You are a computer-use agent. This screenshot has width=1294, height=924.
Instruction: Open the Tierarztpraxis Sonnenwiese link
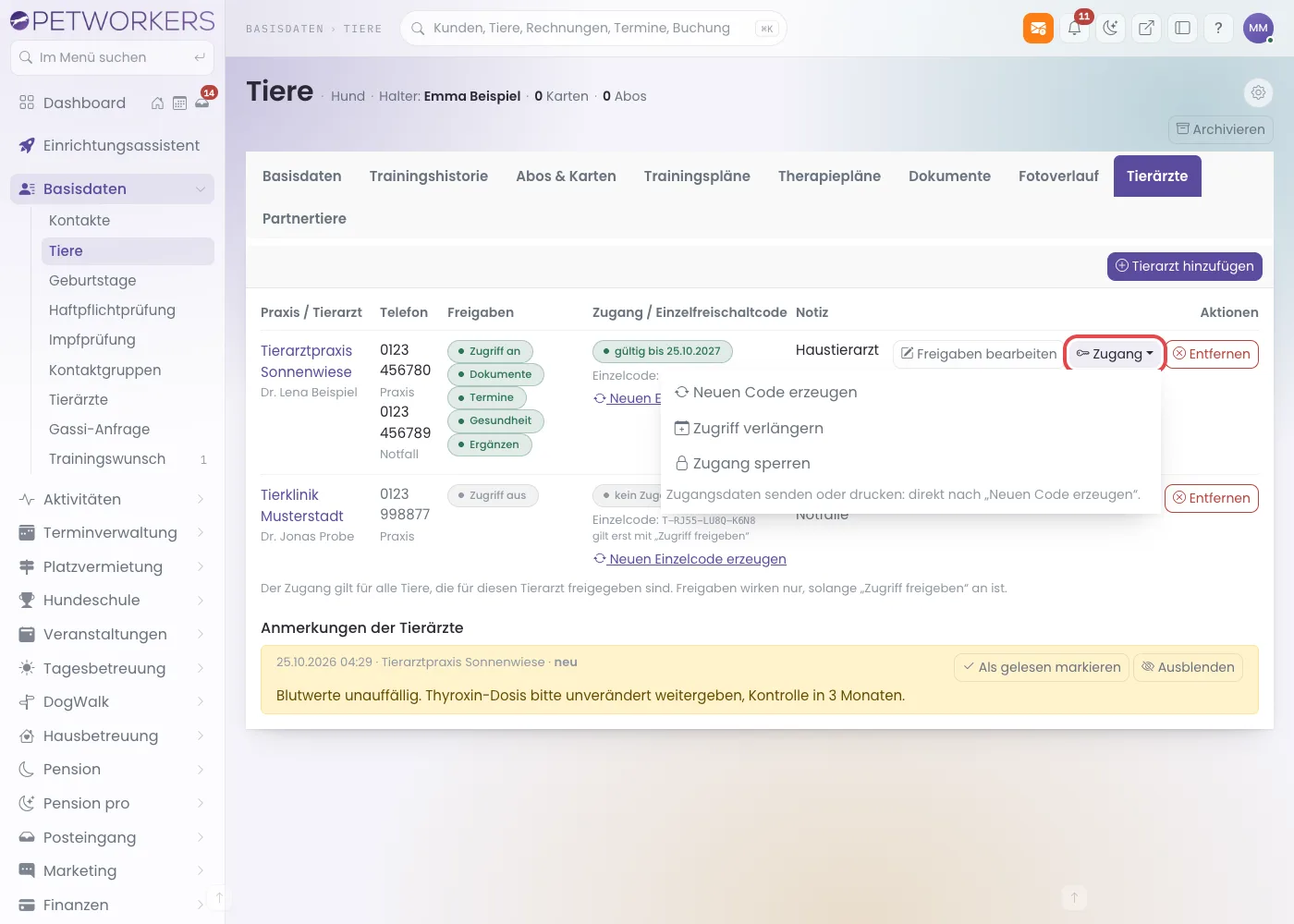(306, 361)
